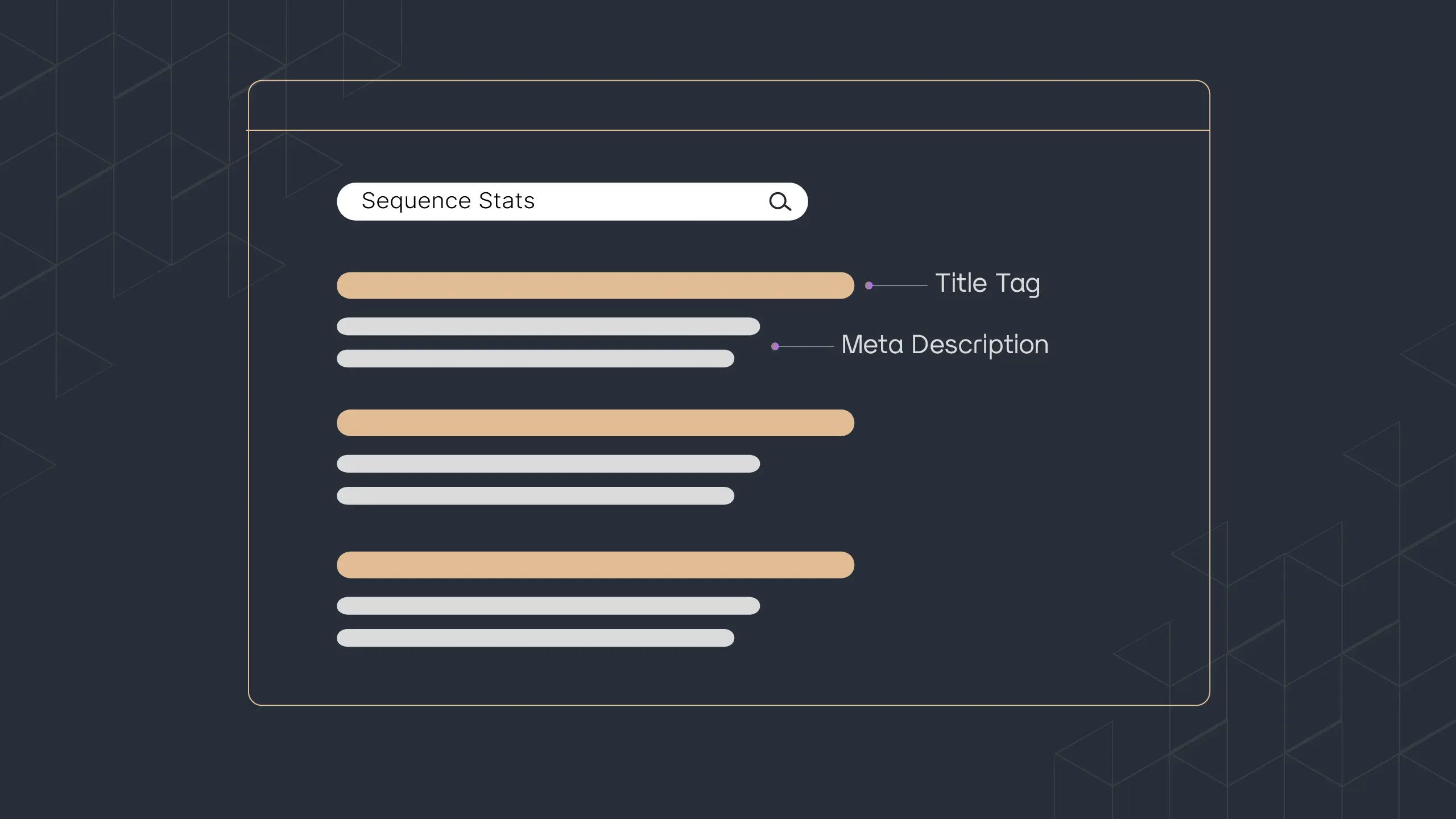
Task: Click the "Sequence Stats" search query text
Action: pyautogui.click(x=448, y=201)
